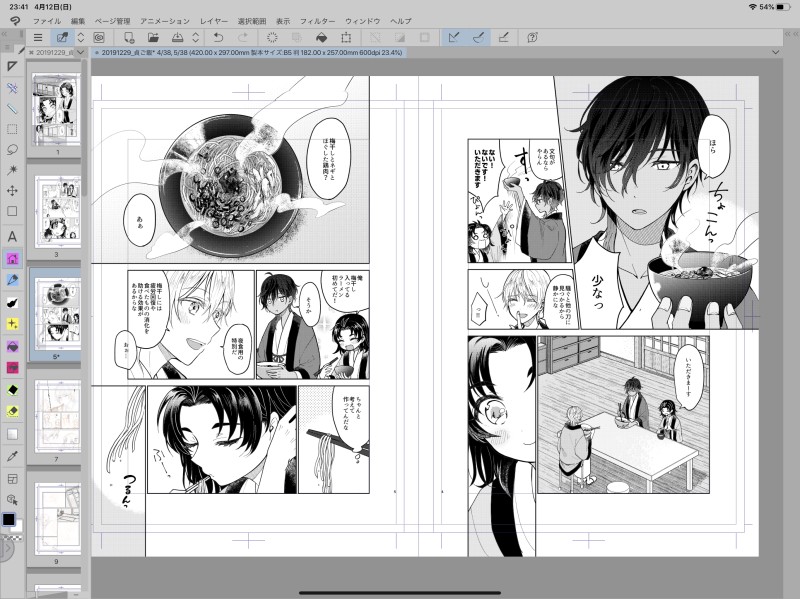800x599 pixels.
Task: Open page 1 thumbnail
Action: pyautogui.click(x=57, y=108)
